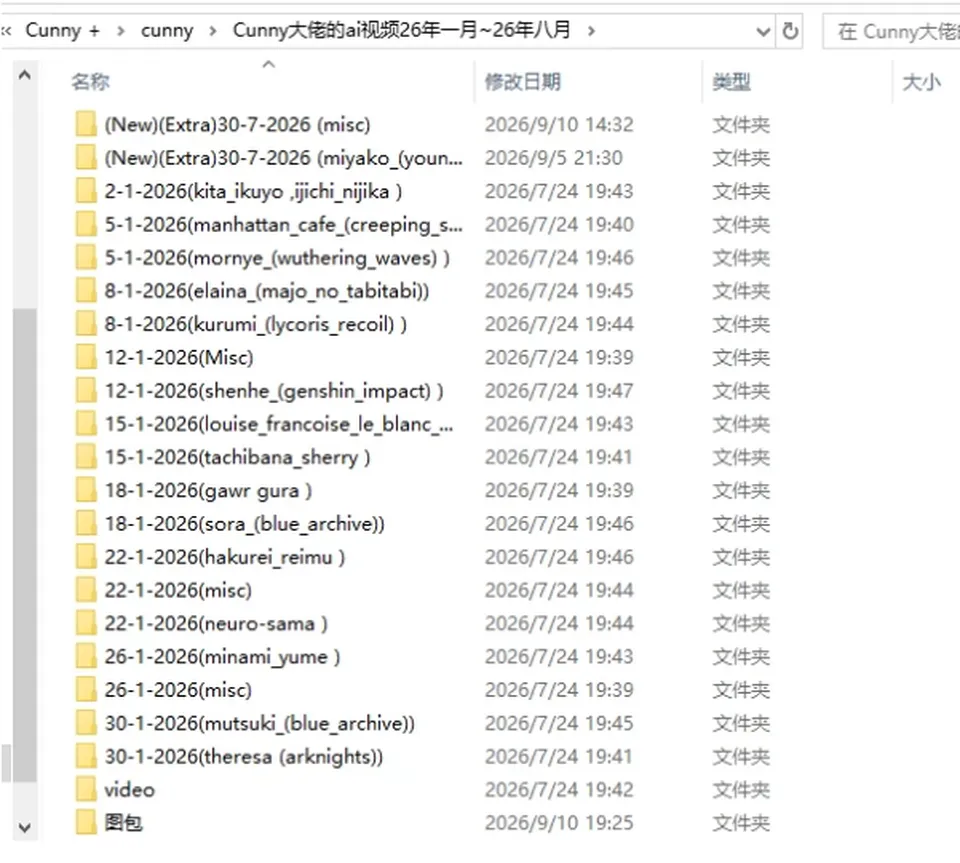Click the date "2026/9/5 21:30"

point(553,158)
